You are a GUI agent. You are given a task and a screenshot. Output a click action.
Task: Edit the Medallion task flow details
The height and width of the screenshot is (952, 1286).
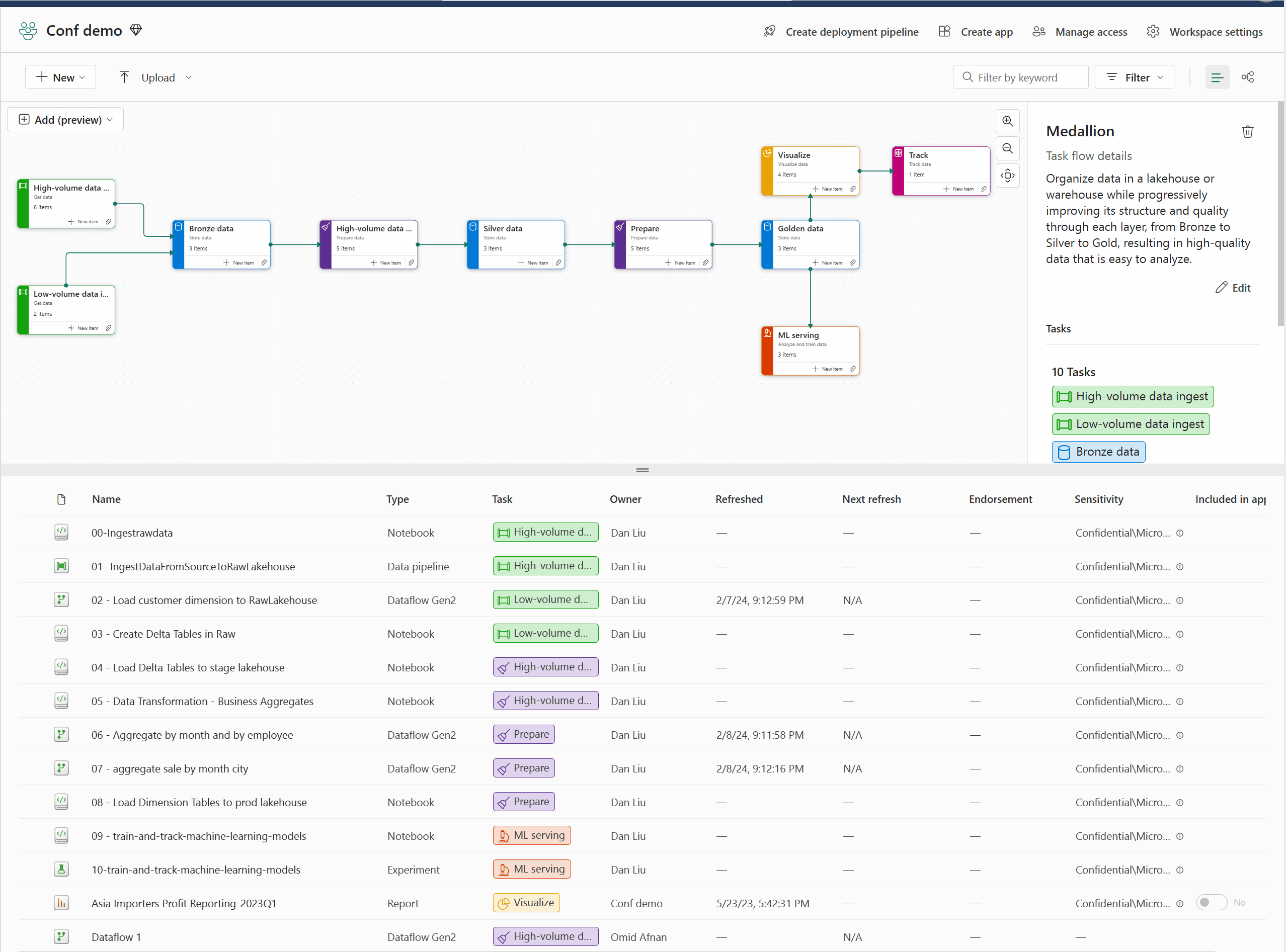point(1233,288)
